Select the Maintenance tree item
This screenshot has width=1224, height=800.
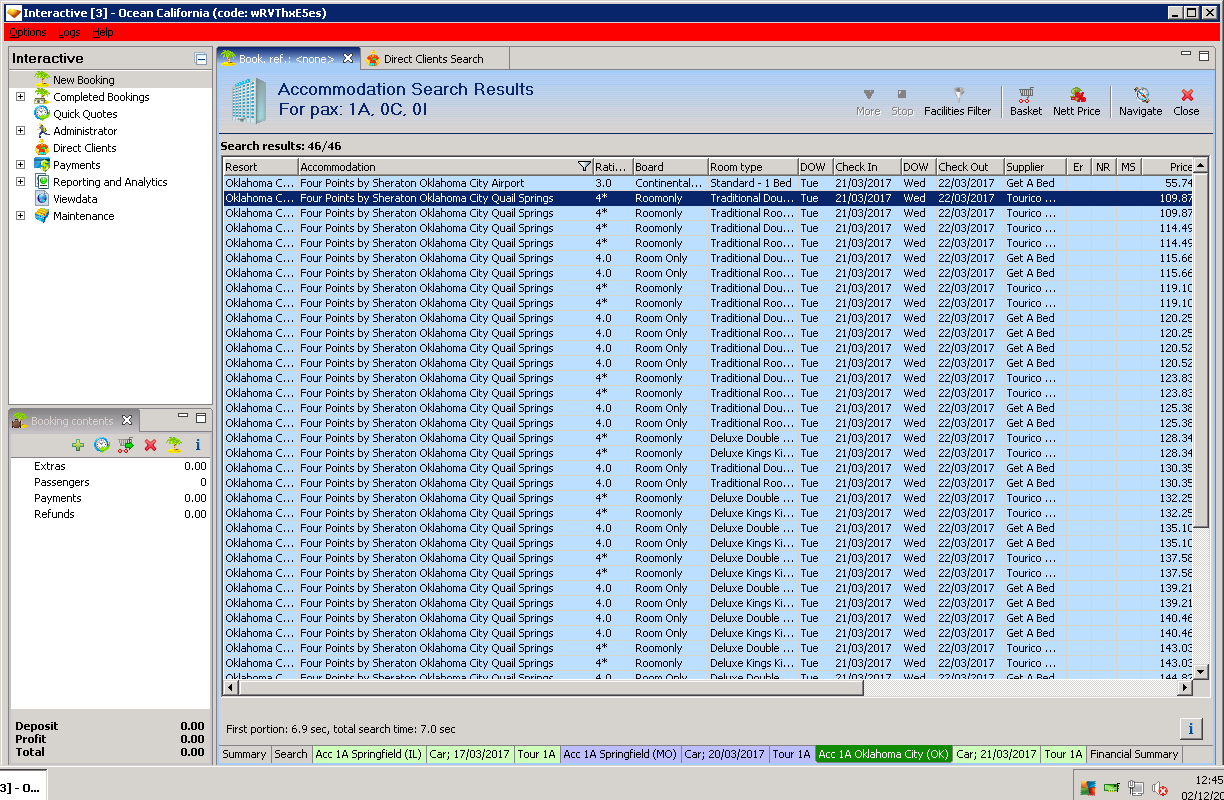click(x=83, y=216)
